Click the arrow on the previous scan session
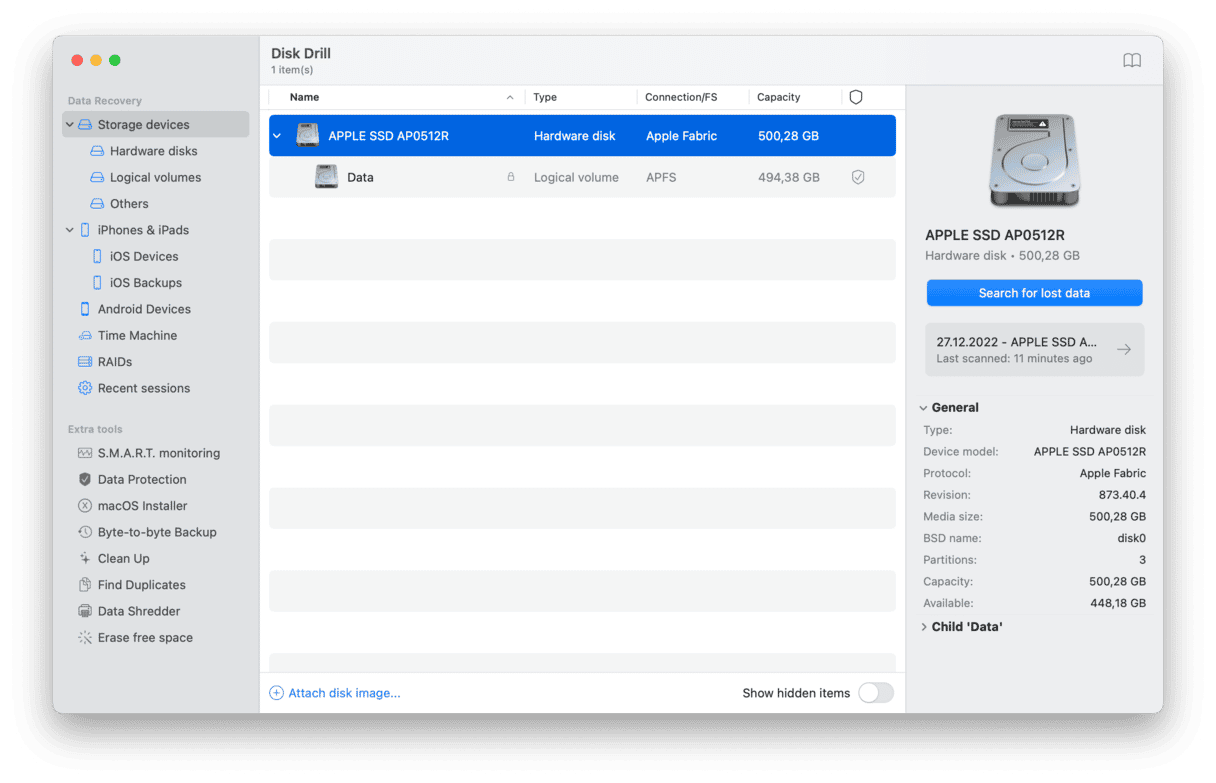1216x783 pixels. [x=1124, y=350]
